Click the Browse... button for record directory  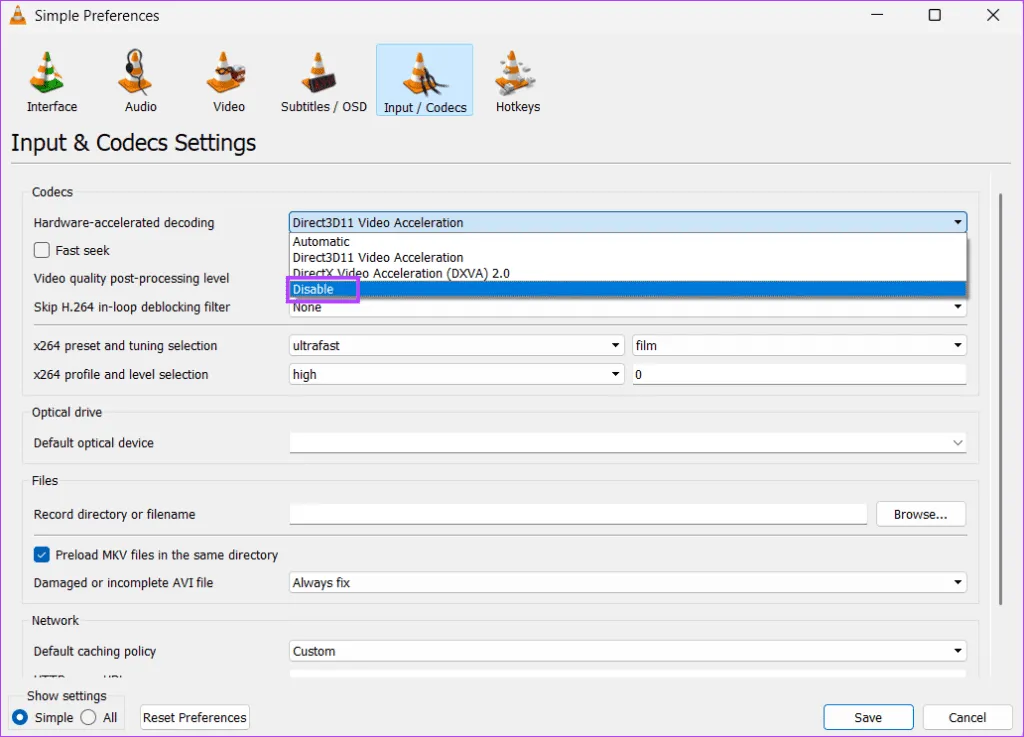click(920, 514)
